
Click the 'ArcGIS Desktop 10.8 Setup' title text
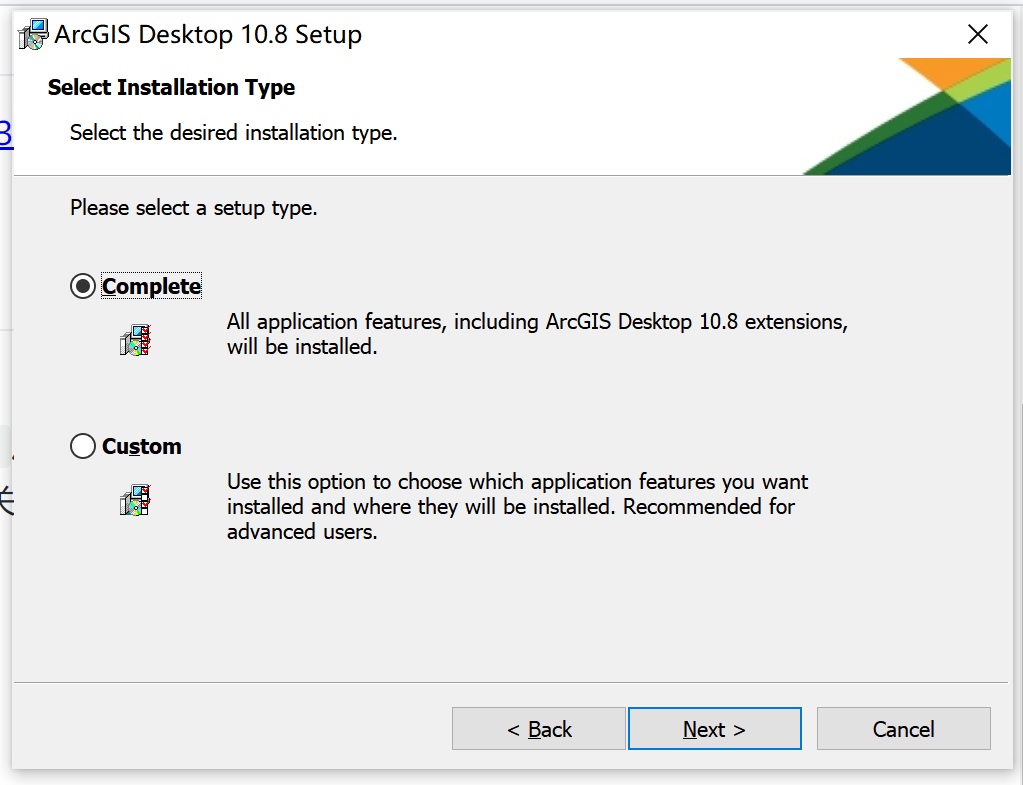[208, 34]
